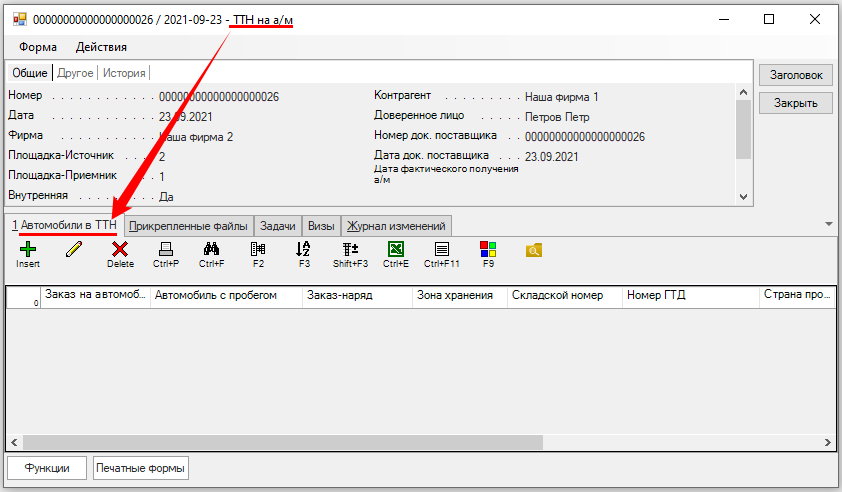Click the Ctrl+E Excel export icon

click(395, 250)
